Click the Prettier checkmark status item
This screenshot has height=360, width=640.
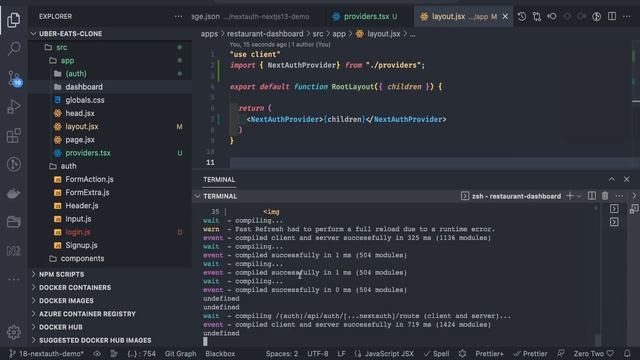tap(530, 353)
